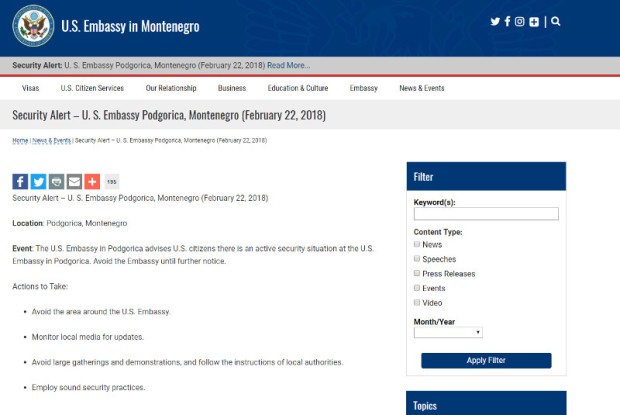The image size is (620, 415).
Task: Click the 'Location' label text
Action: [x=27, y=223]
